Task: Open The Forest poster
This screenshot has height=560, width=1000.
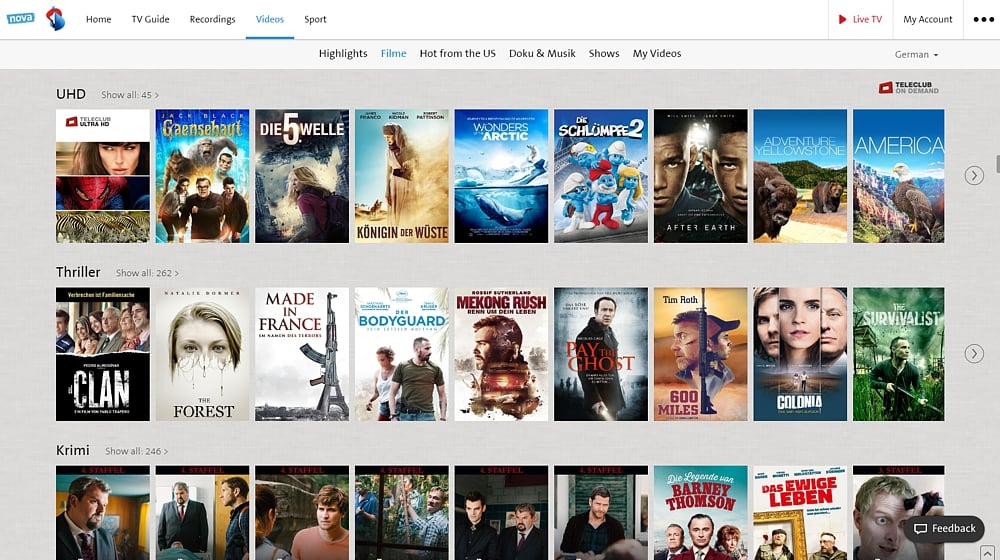Action: (202, 354)
